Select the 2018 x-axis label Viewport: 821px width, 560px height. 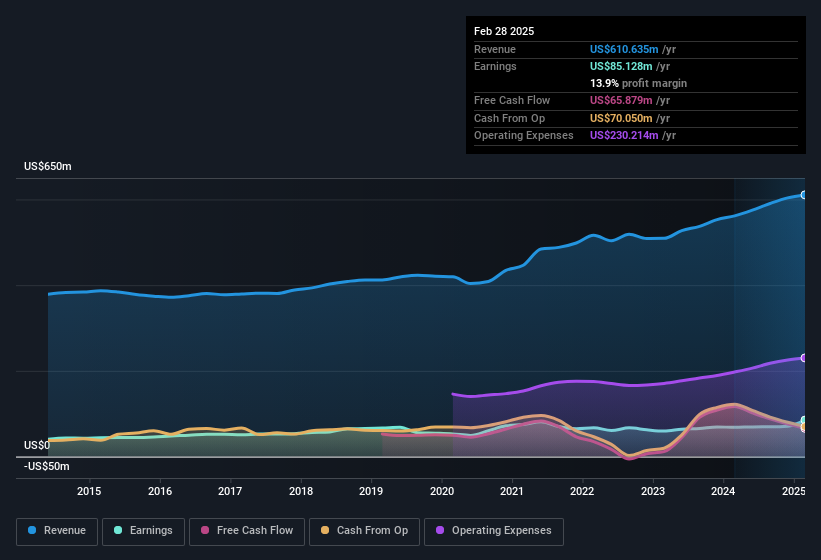point(301,491)
